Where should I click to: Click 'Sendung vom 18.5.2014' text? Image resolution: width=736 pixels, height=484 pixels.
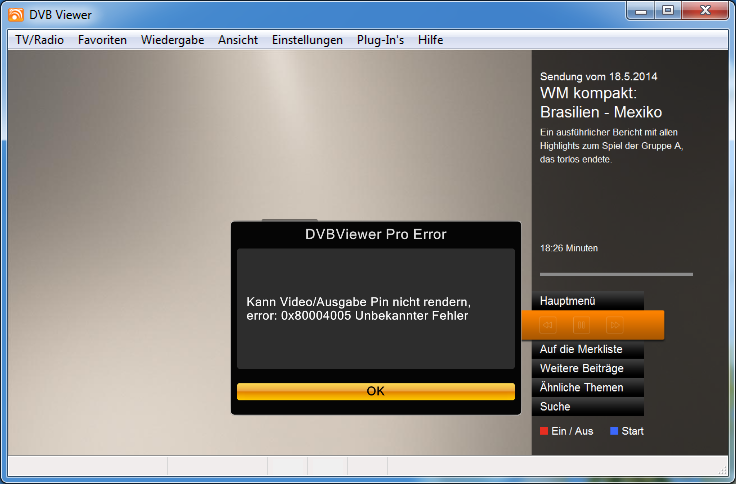pos(598,77)
